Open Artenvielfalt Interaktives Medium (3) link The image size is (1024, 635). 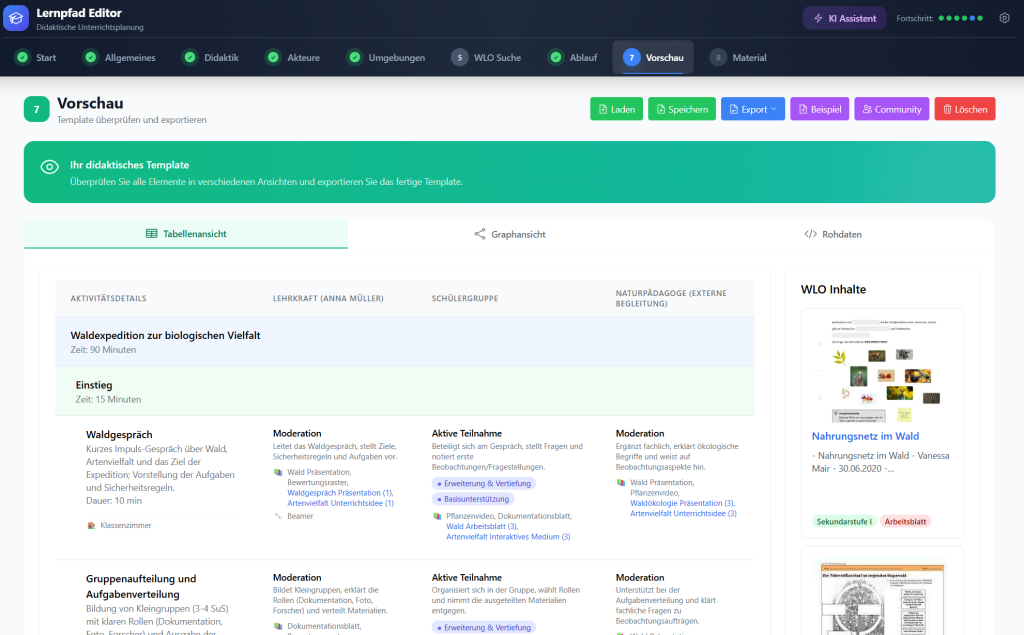[508, 536]
